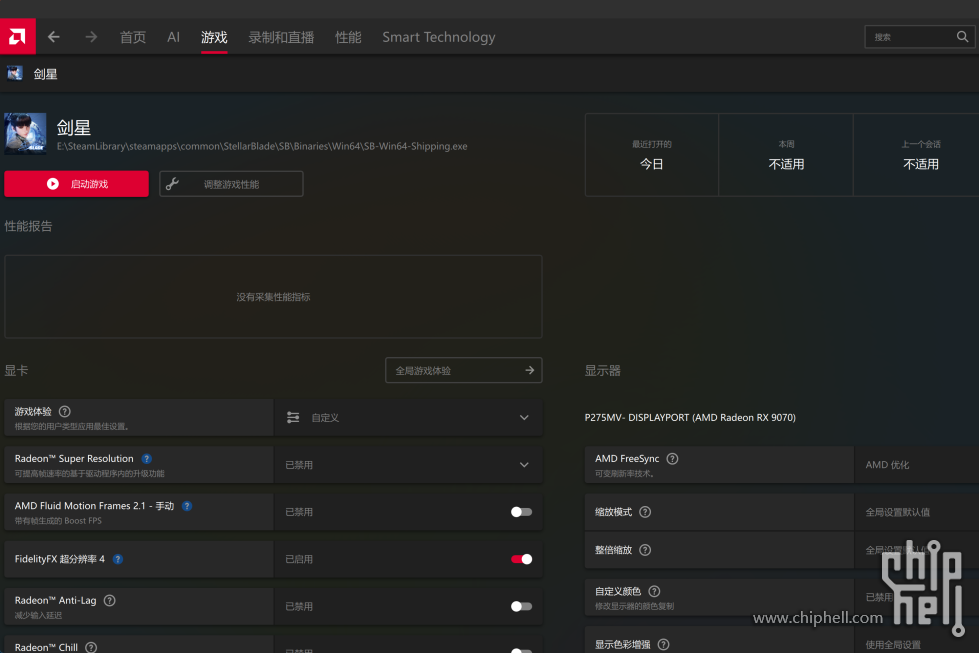Open the 缩放模式 全局设置默认值 dropdown
The height and width of the screenshot is (653, 979).
(x=916, y=512)
